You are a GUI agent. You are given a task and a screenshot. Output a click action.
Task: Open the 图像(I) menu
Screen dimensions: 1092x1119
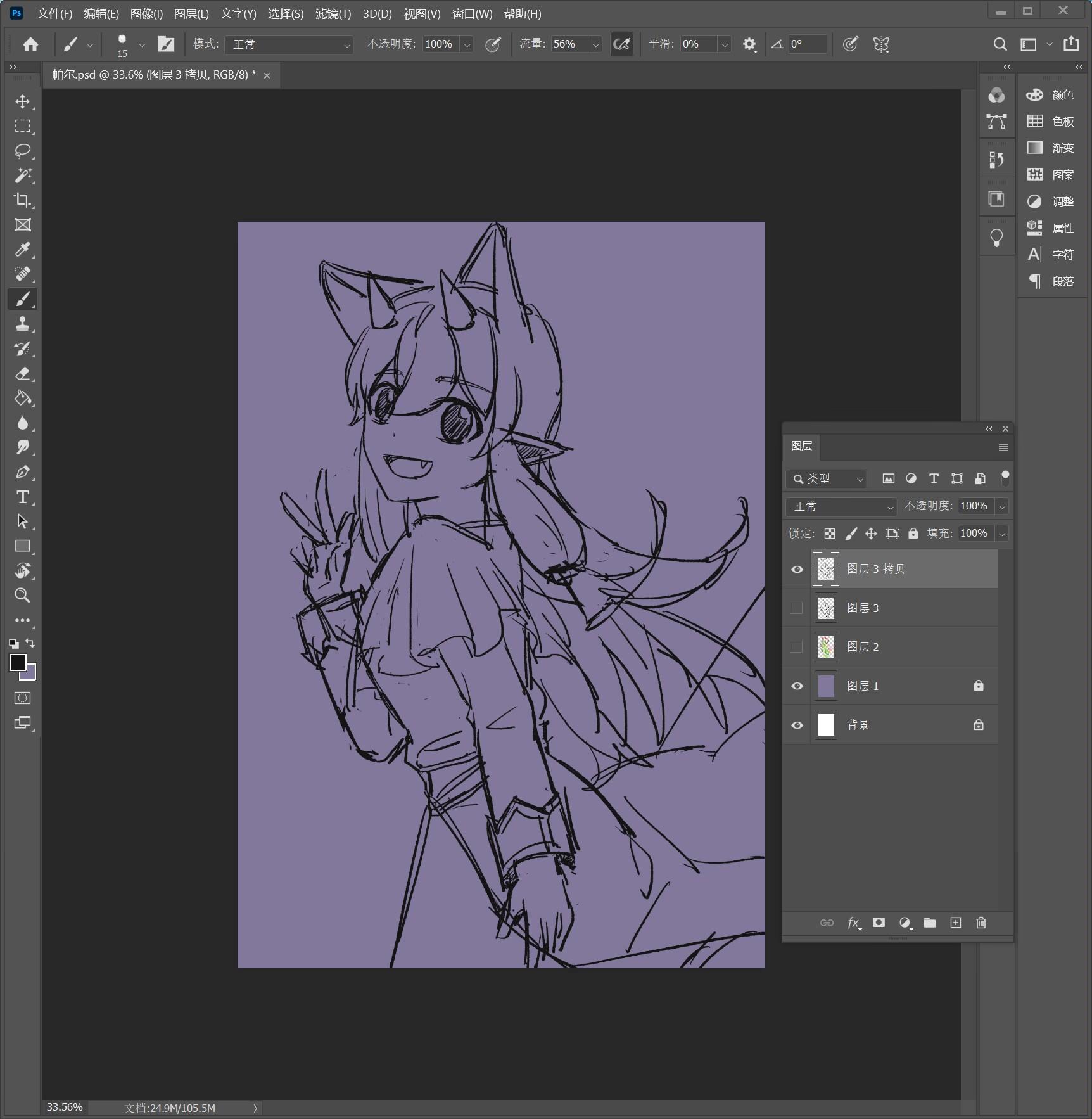[146, 14]
